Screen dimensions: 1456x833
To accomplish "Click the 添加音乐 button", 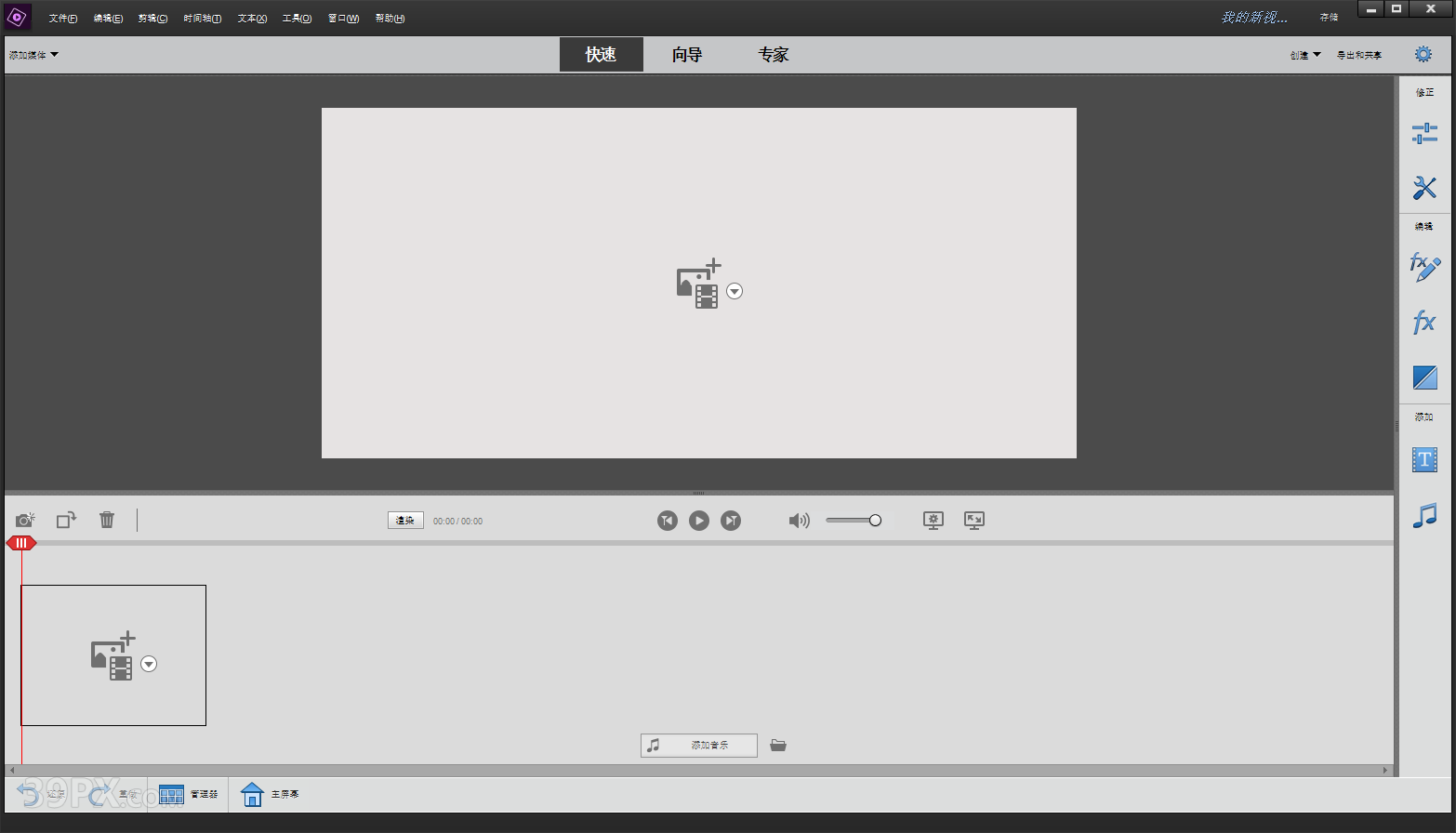I will pyautogui.click(x=699, y=746).
